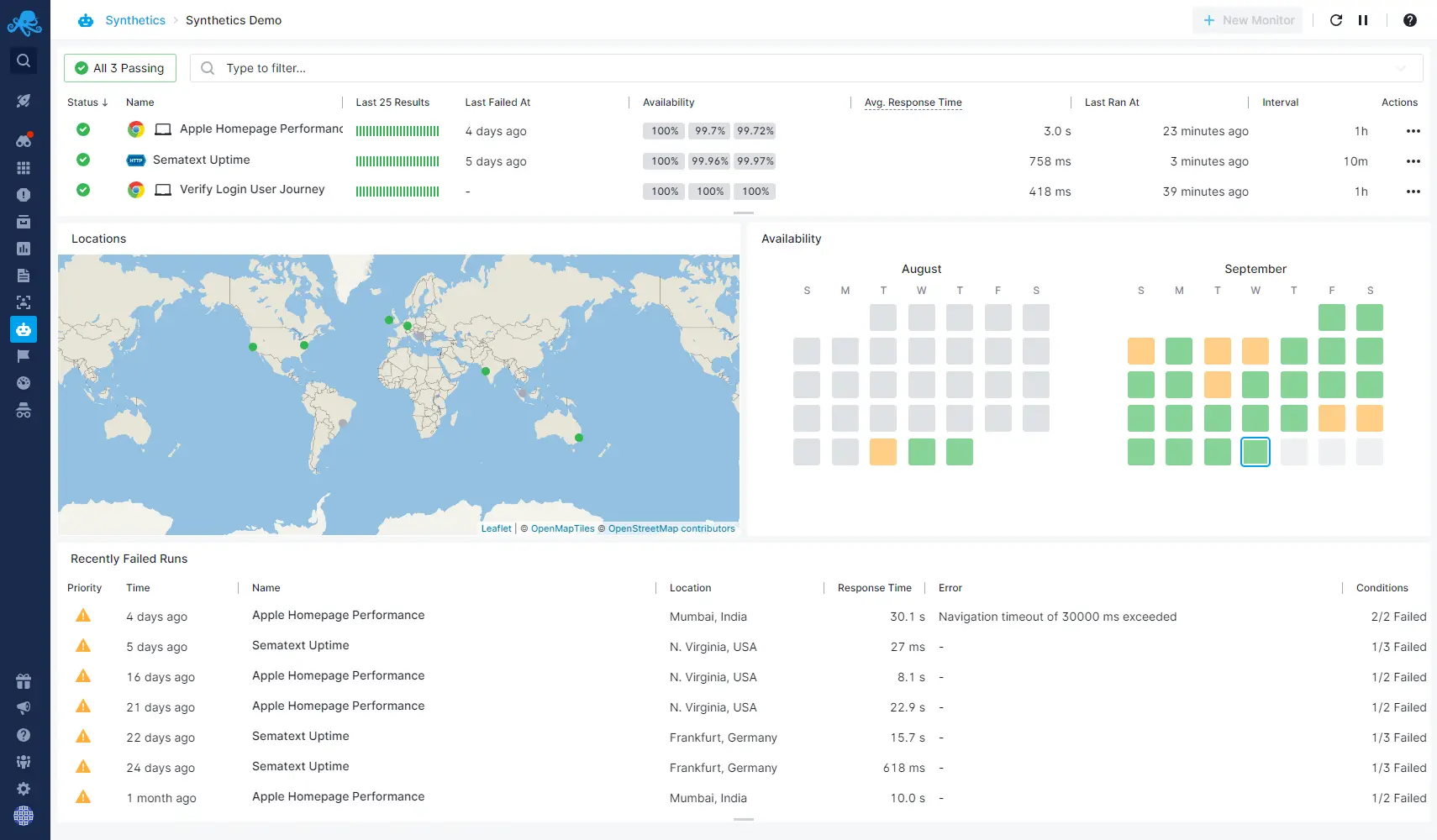Click the user-scan Experience icon in sidebar
1437x840 pixels.
tap(24, 302)
